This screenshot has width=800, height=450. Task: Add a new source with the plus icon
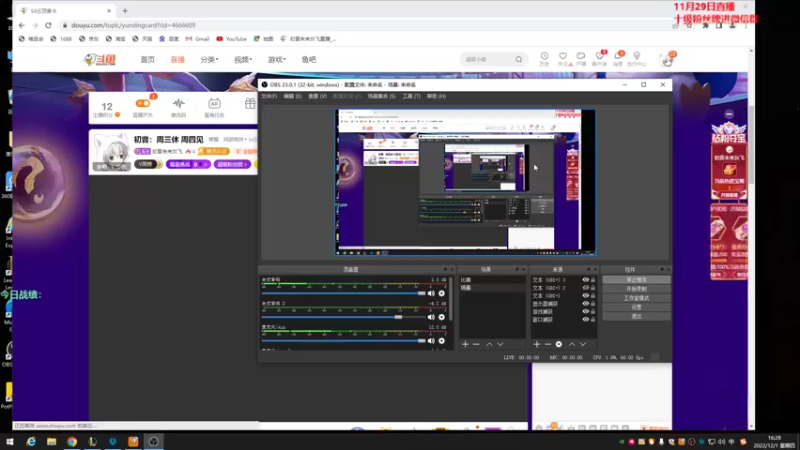pyautogui.click(x=537, y=344)
